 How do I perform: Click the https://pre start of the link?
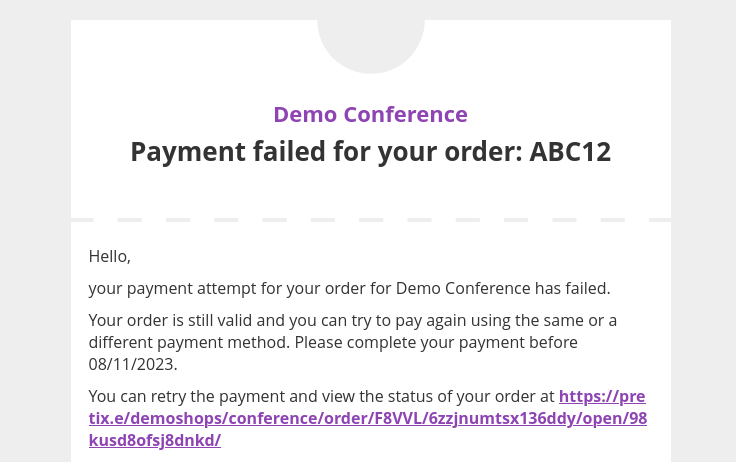pos(601,396)
